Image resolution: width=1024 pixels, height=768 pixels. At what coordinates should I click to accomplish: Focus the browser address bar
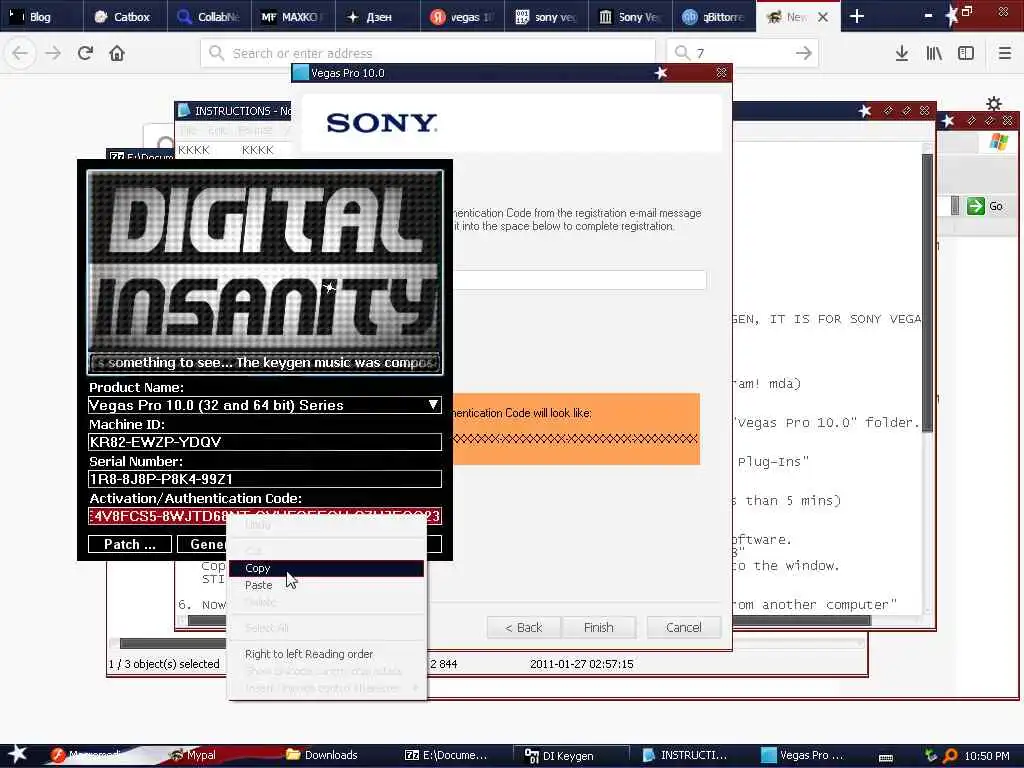coord(428,53)
